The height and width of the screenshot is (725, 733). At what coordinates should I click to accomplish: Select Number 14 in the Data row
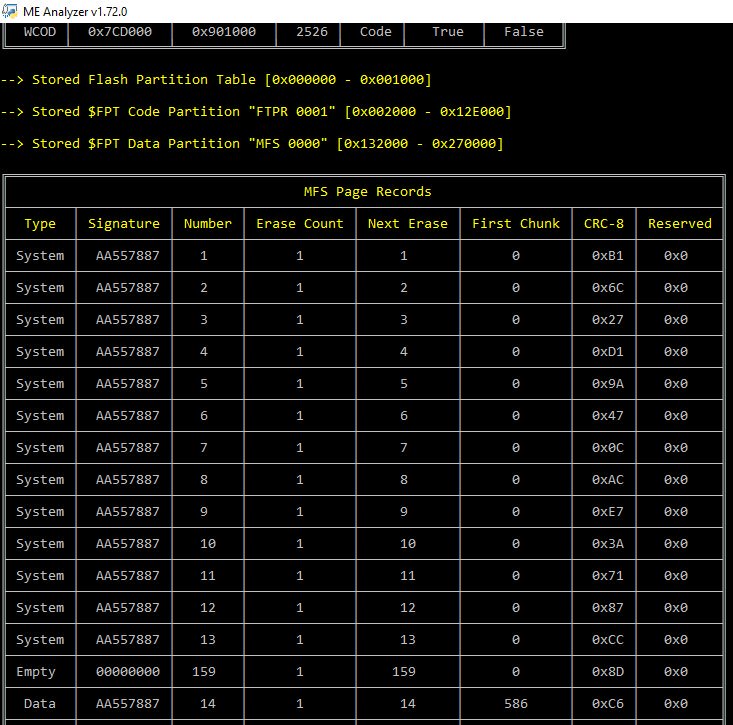tap(208, 704)
